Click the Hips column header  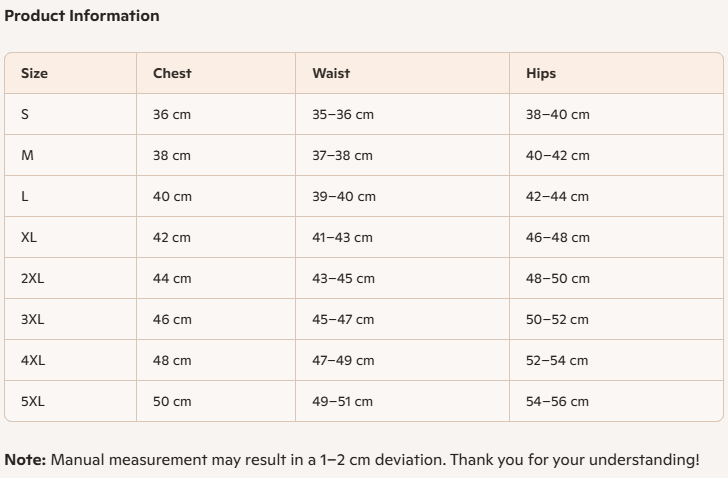click(541, 73)
